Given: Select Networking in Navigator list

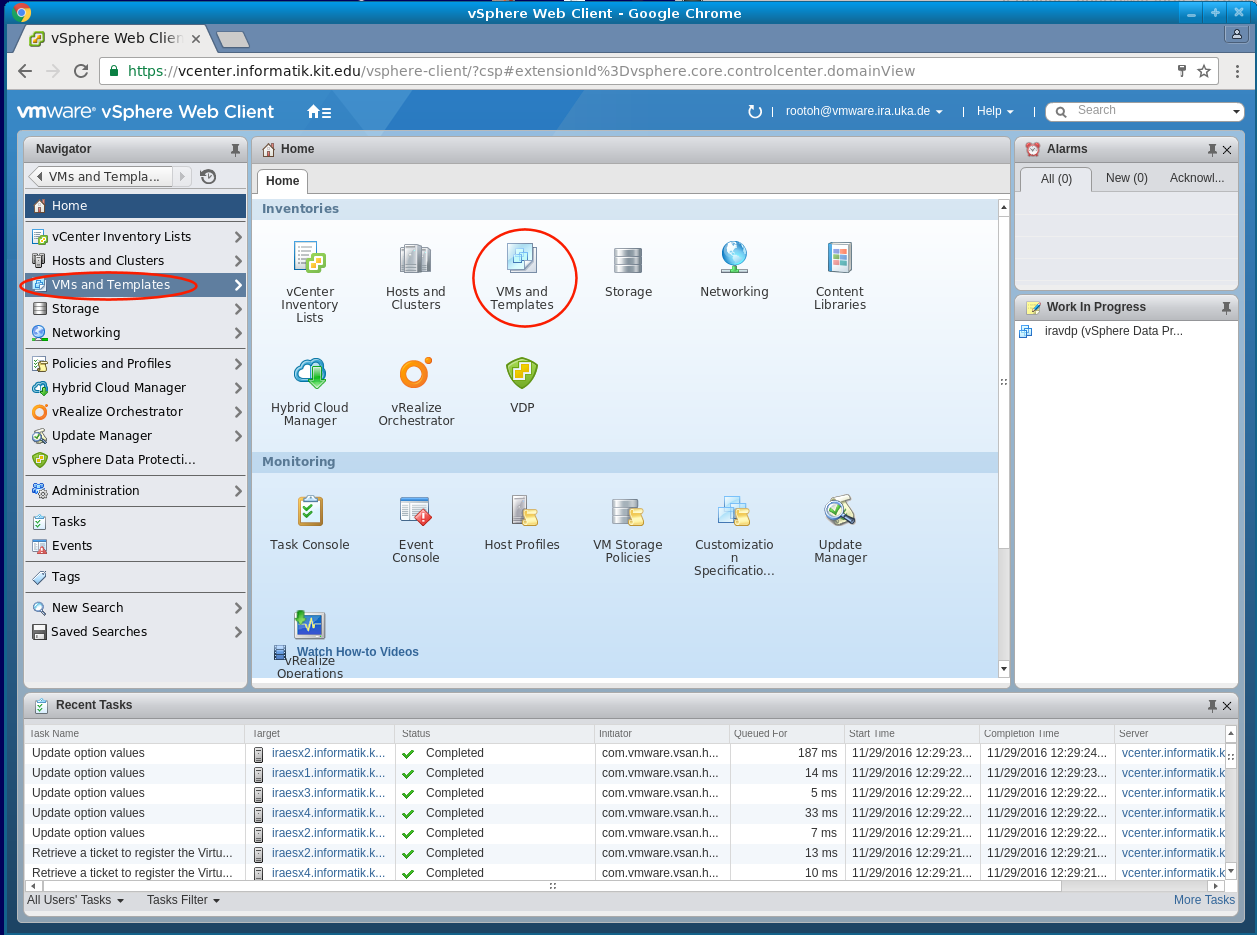Looking at the screenshot, I should [x=135, y=333].
